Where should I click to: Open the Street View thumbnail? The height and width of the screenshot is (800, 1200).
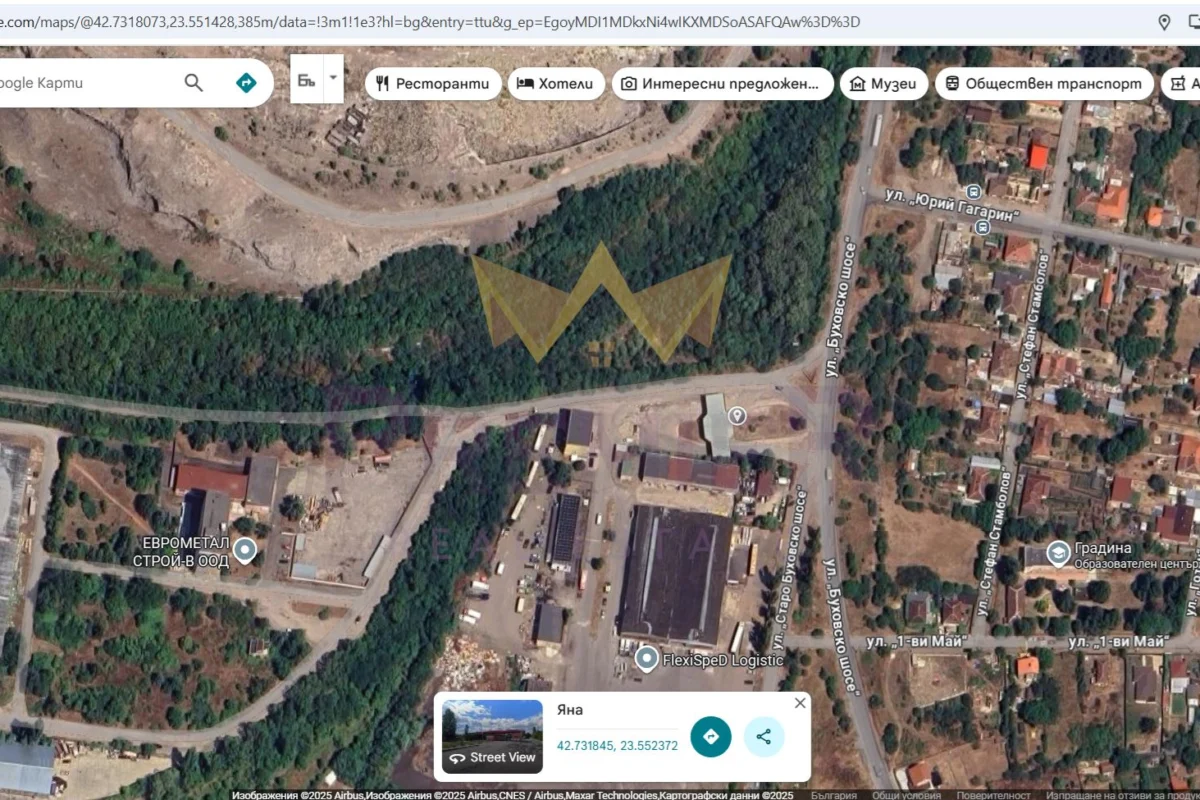tap(492, 736)
